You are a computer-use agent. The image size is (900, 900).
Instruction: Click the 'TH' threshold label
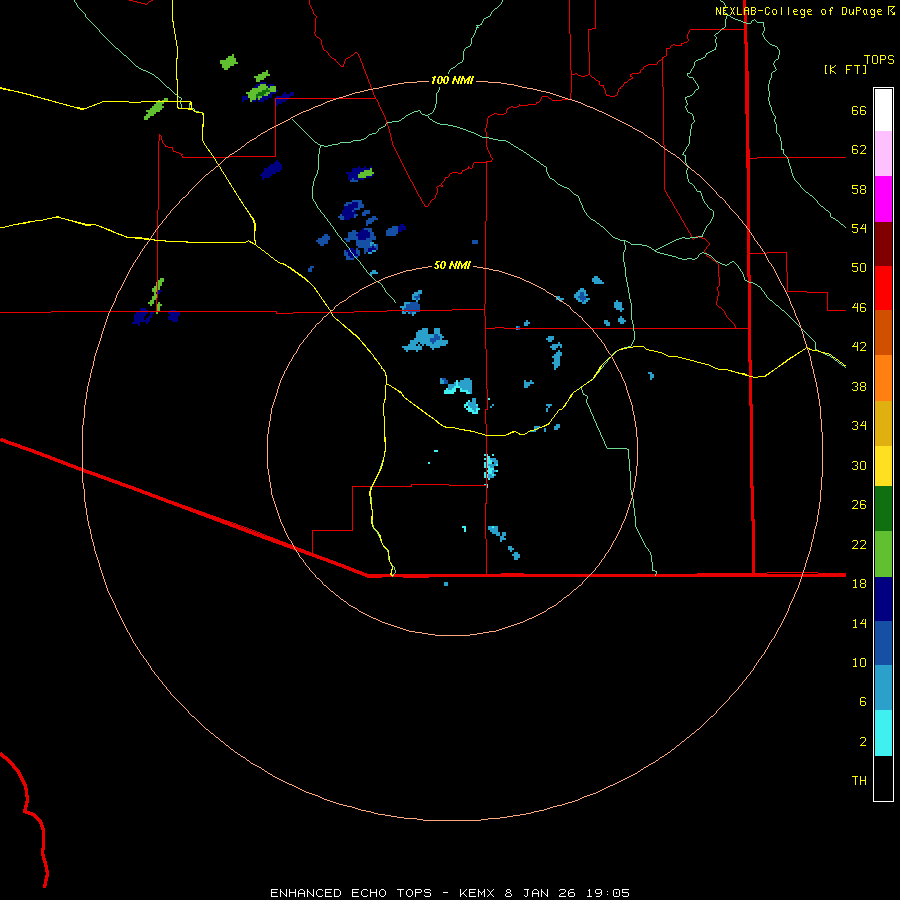click(x=859, y=781)
